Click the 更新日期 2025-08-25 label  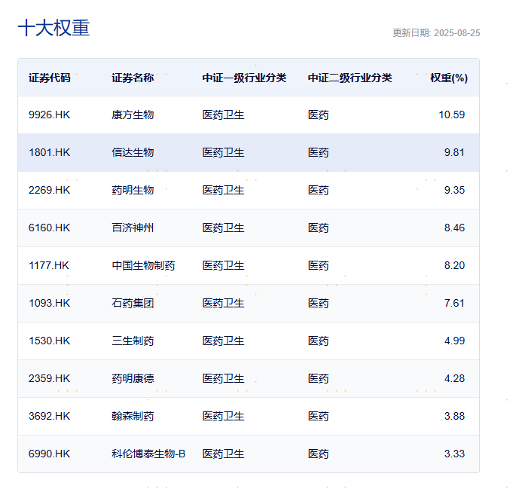[436, 33]
